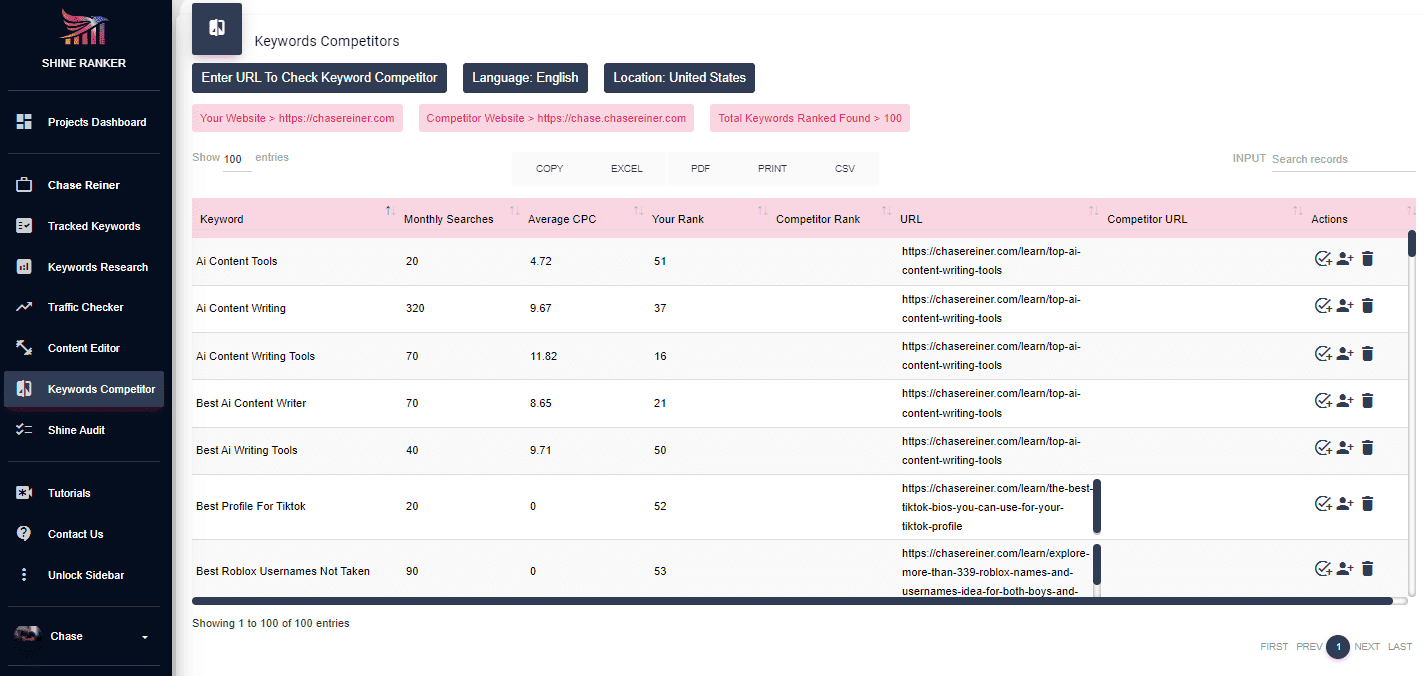Click the Projects Dashboard grid icon

(24, 122)
